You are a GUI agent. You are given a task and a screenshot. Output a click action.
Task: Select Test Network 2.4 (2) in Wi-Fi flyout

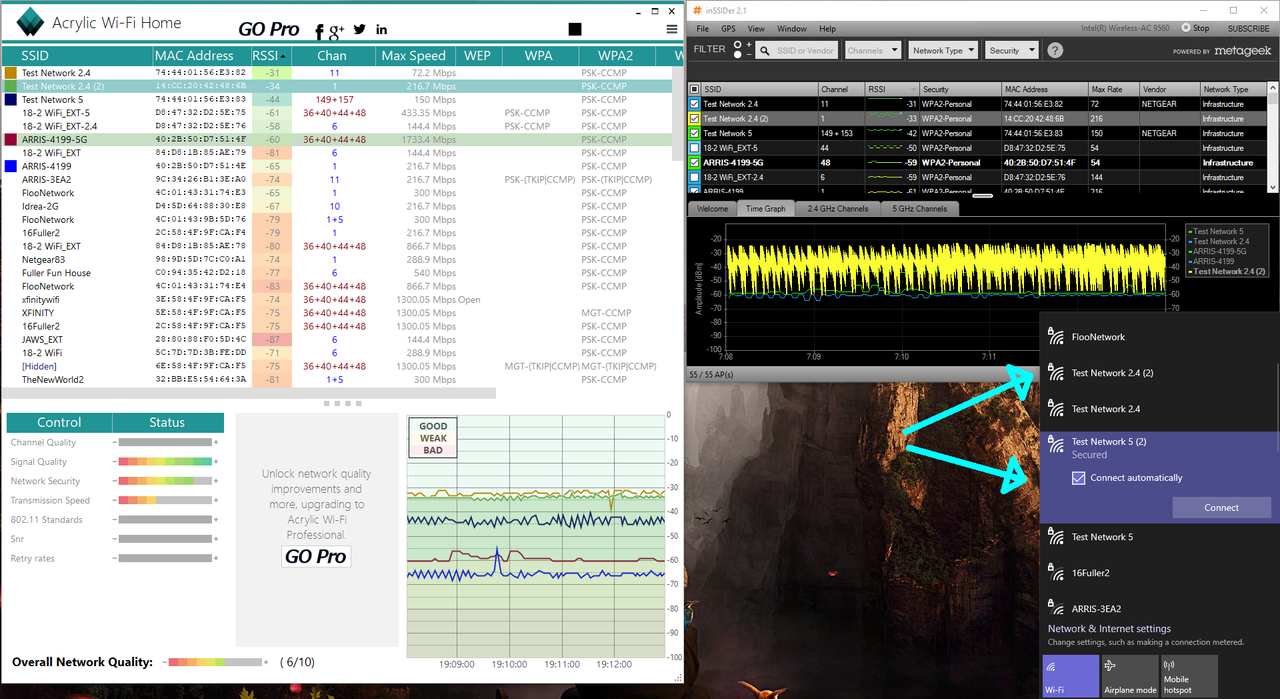(x=1159, y=373)
